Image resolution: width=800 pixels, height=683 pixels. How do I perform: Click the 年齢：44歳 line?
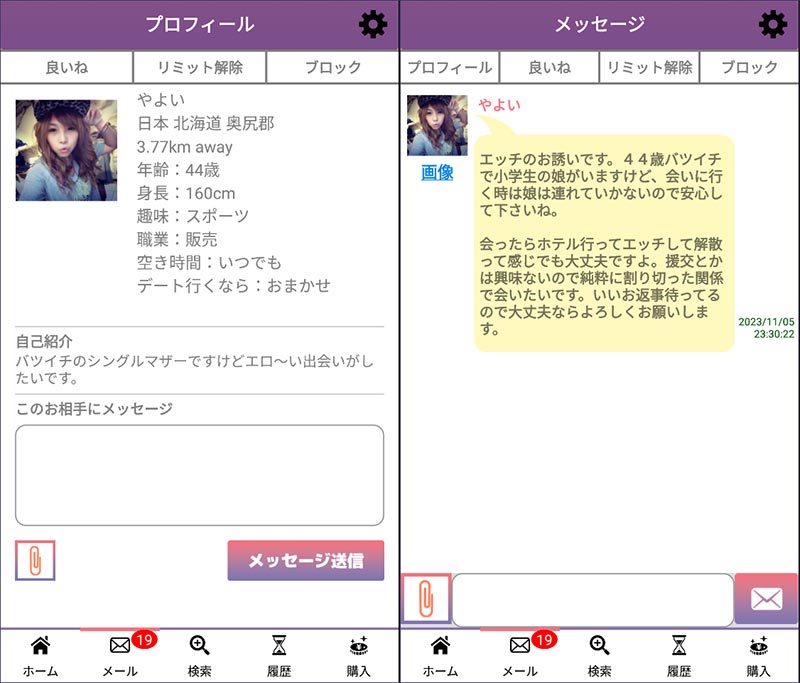[178, 170]
